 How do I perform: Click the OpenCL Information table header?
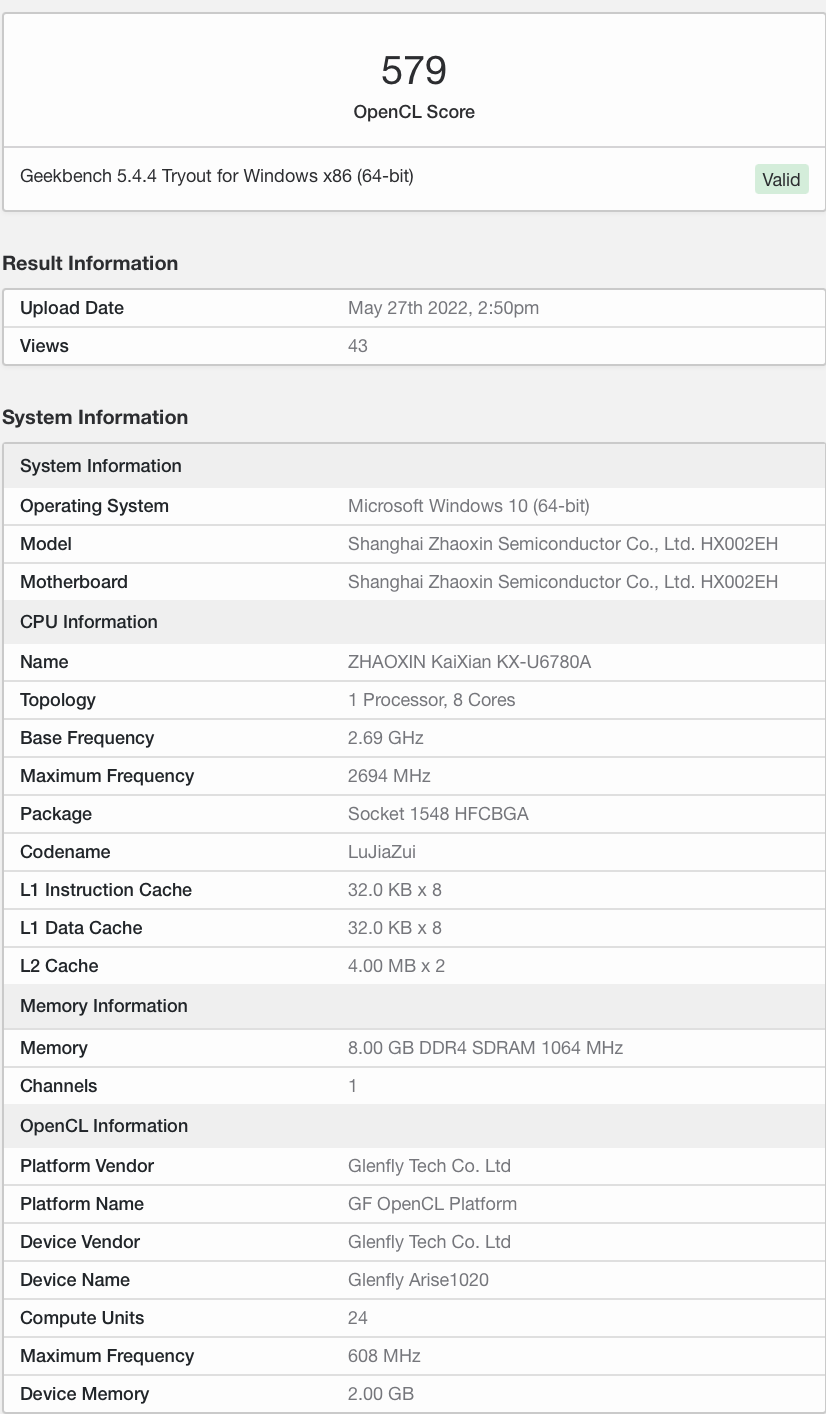point(104,1126)
